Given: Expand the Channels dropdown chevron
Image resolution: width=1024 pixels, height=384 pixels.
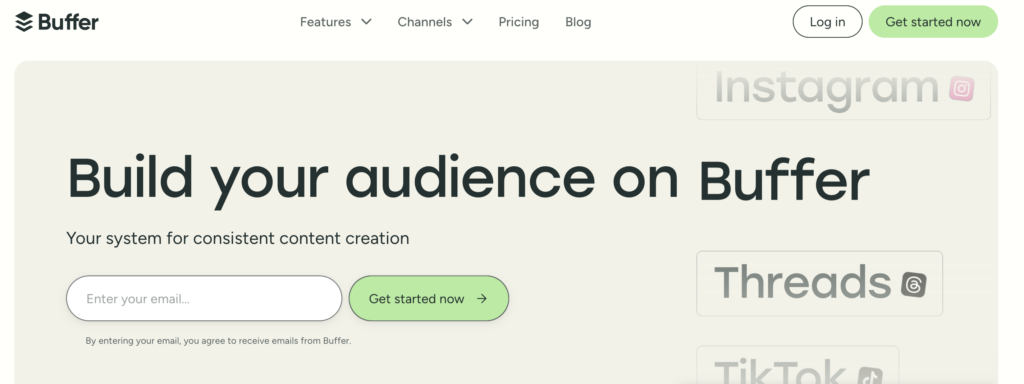Looking at the screenshot, I should point(468,22).
